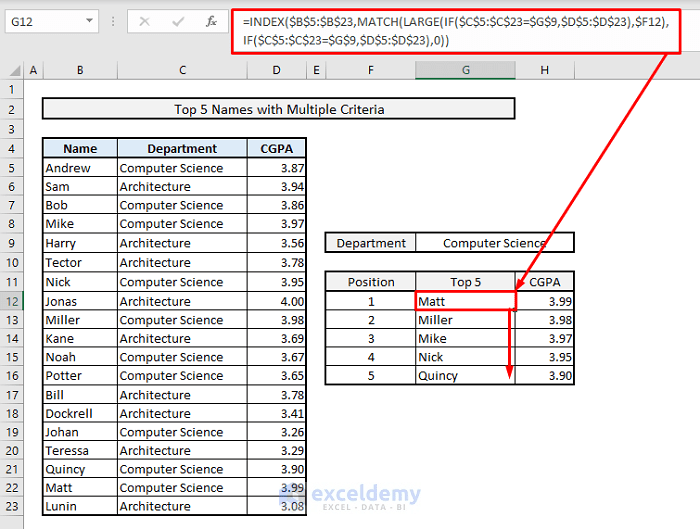Click the 'Name' header cell
Image resolution: width=700 pixels, height=529 pixels.
pos(80,148)
